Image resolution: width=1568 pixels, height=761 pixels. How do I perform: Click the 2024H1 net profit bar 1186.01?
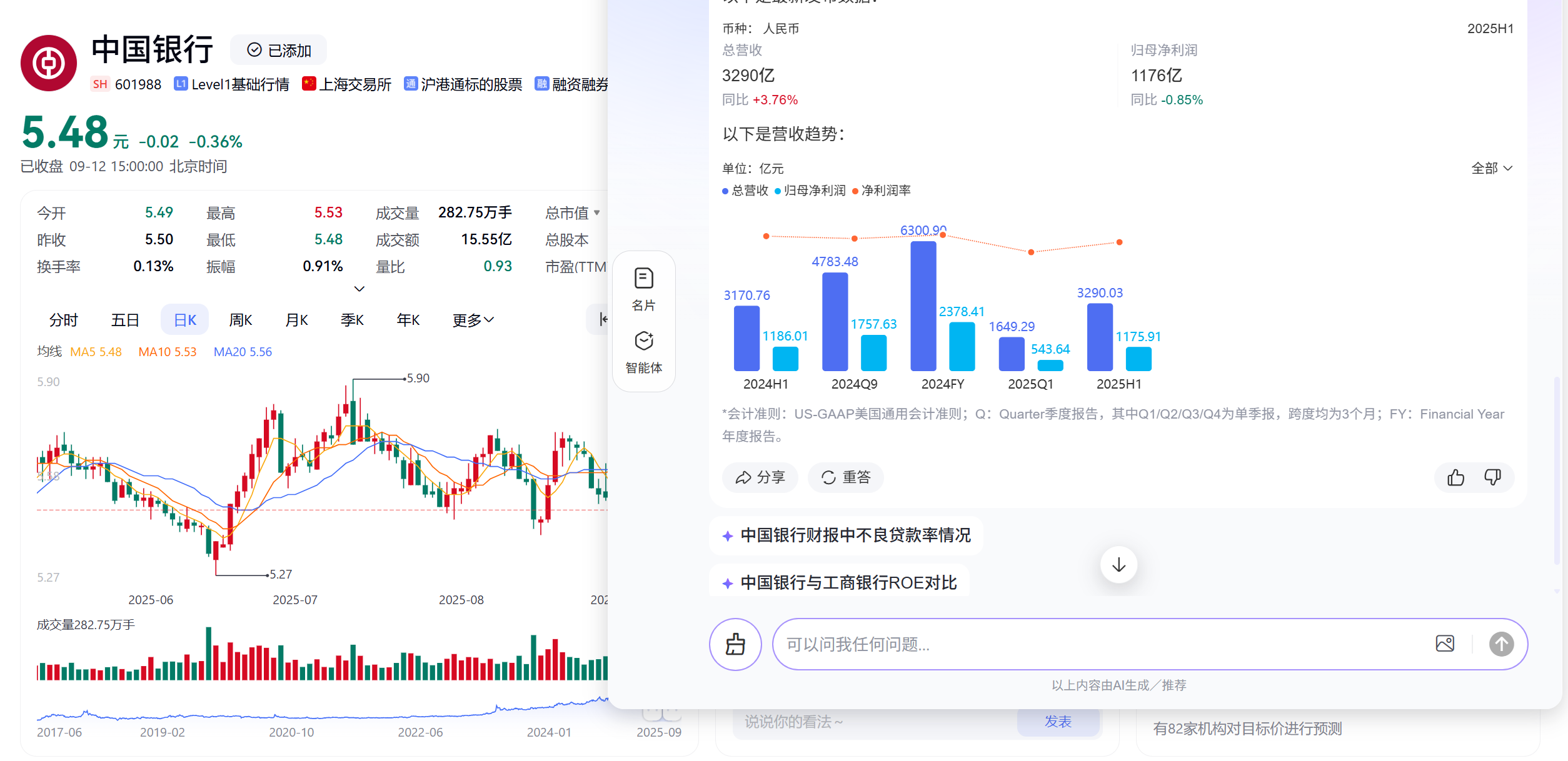tap(785, 359)
